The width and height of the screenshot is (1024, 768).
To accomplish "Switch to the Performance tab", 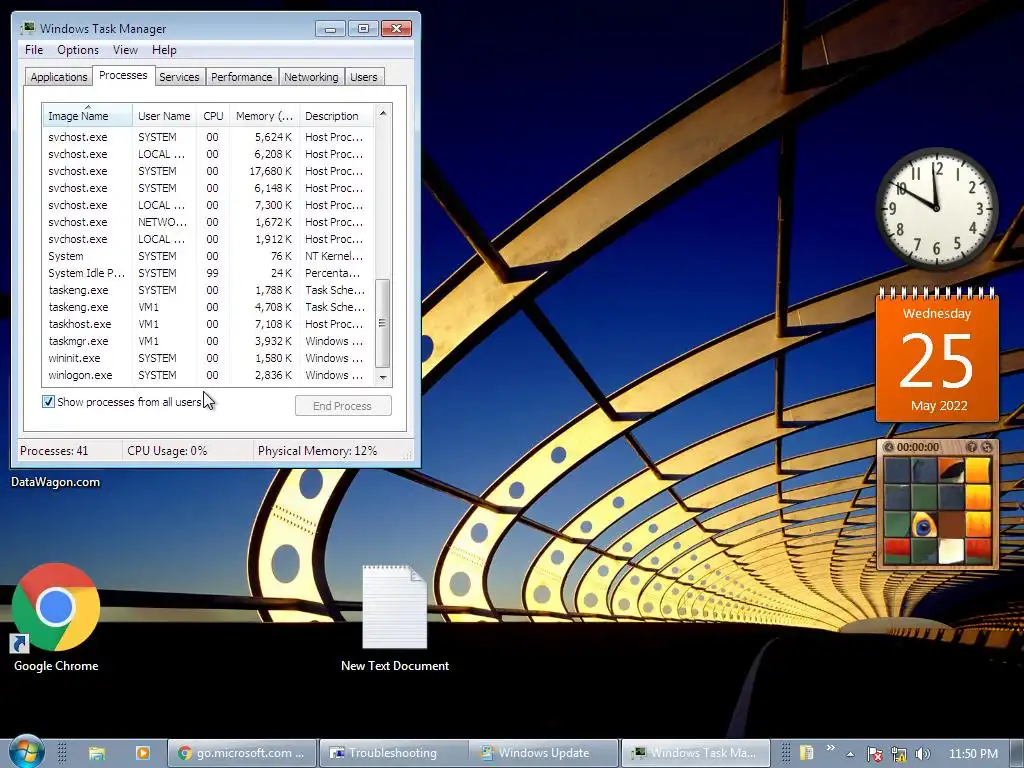I will [x=241, y=76].
